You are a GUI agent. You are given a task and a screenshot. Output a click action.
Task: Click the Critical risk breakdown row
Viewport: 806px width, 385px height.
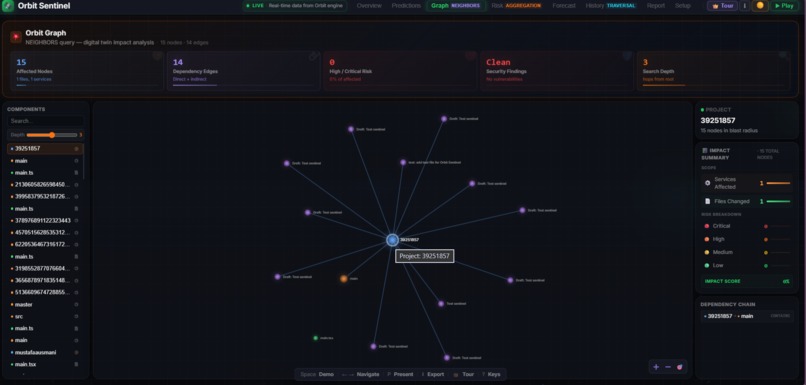click(747, 226)
